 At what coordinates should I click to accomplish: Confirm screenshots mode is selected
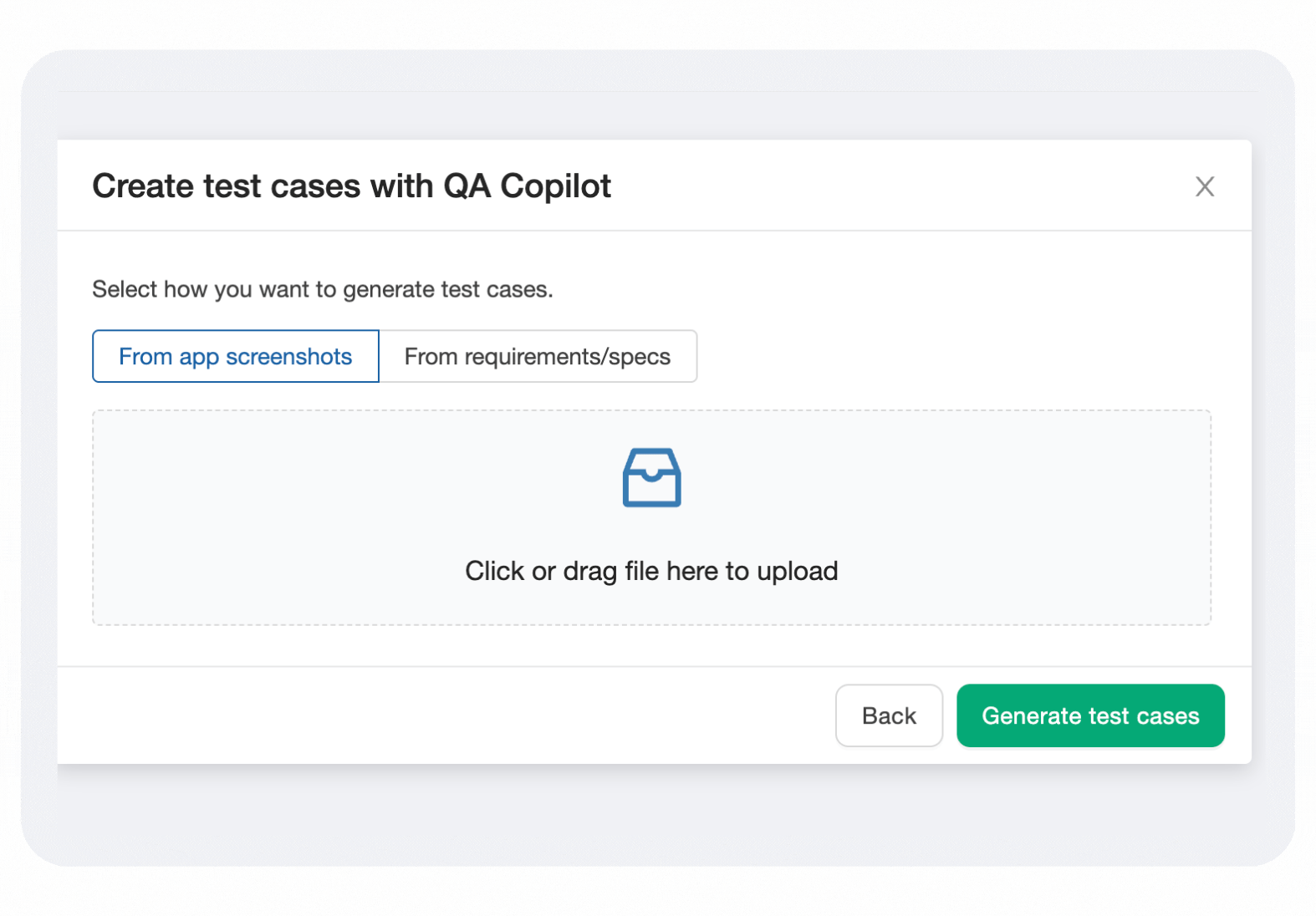click(x=235, y=356)
